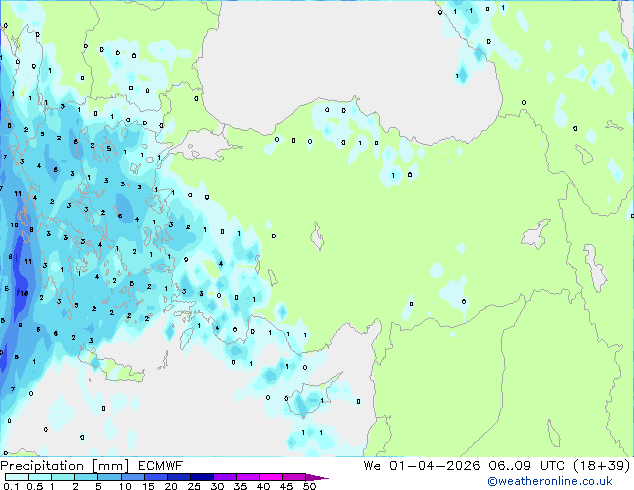Click the 2–5 mm legend color swatch
This screenshot has height=490, width=634.
[x=86, y=477]
